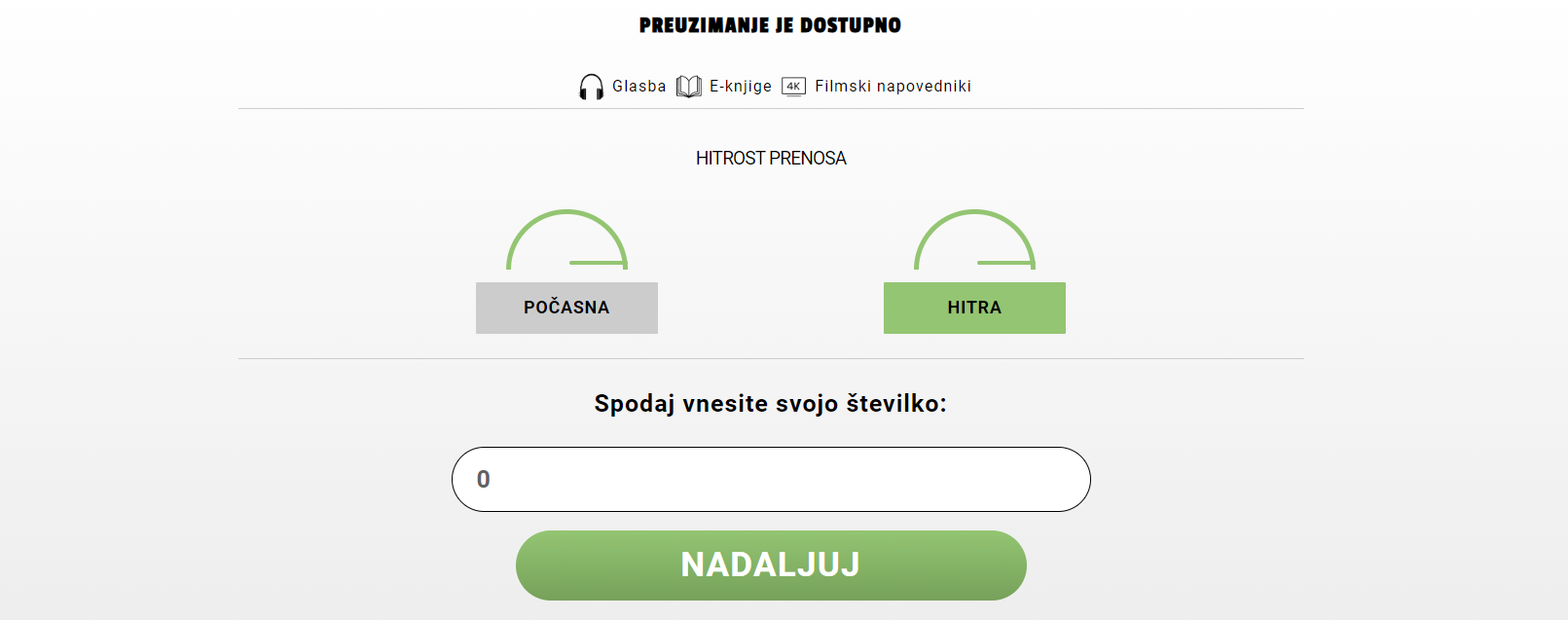Focus the phone number input field
This screenshot has width=1568, height=620.
click(771, 479)
